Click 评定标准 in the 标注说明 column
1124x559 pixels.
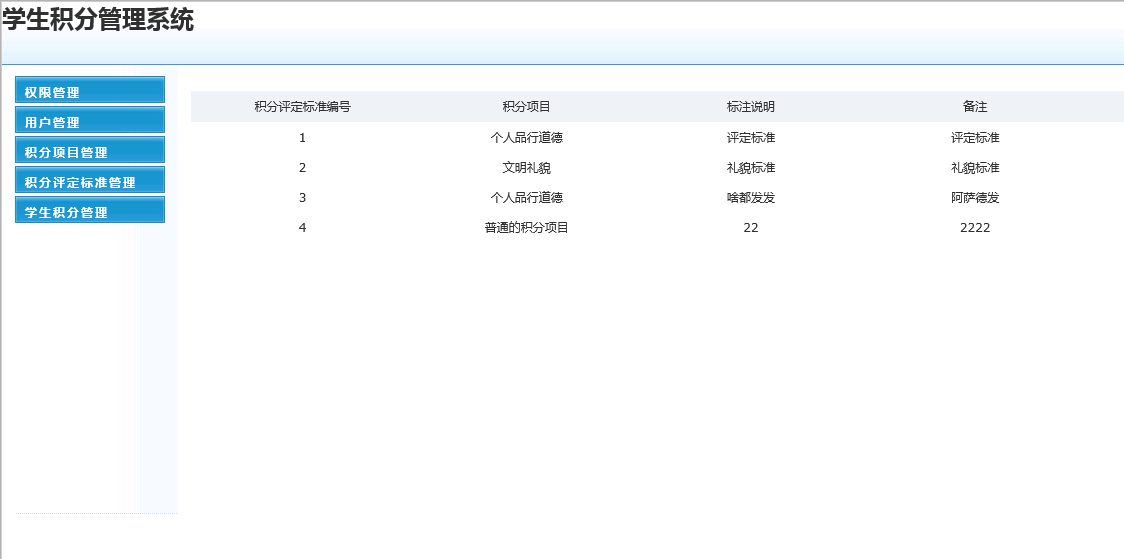[751, 138]
